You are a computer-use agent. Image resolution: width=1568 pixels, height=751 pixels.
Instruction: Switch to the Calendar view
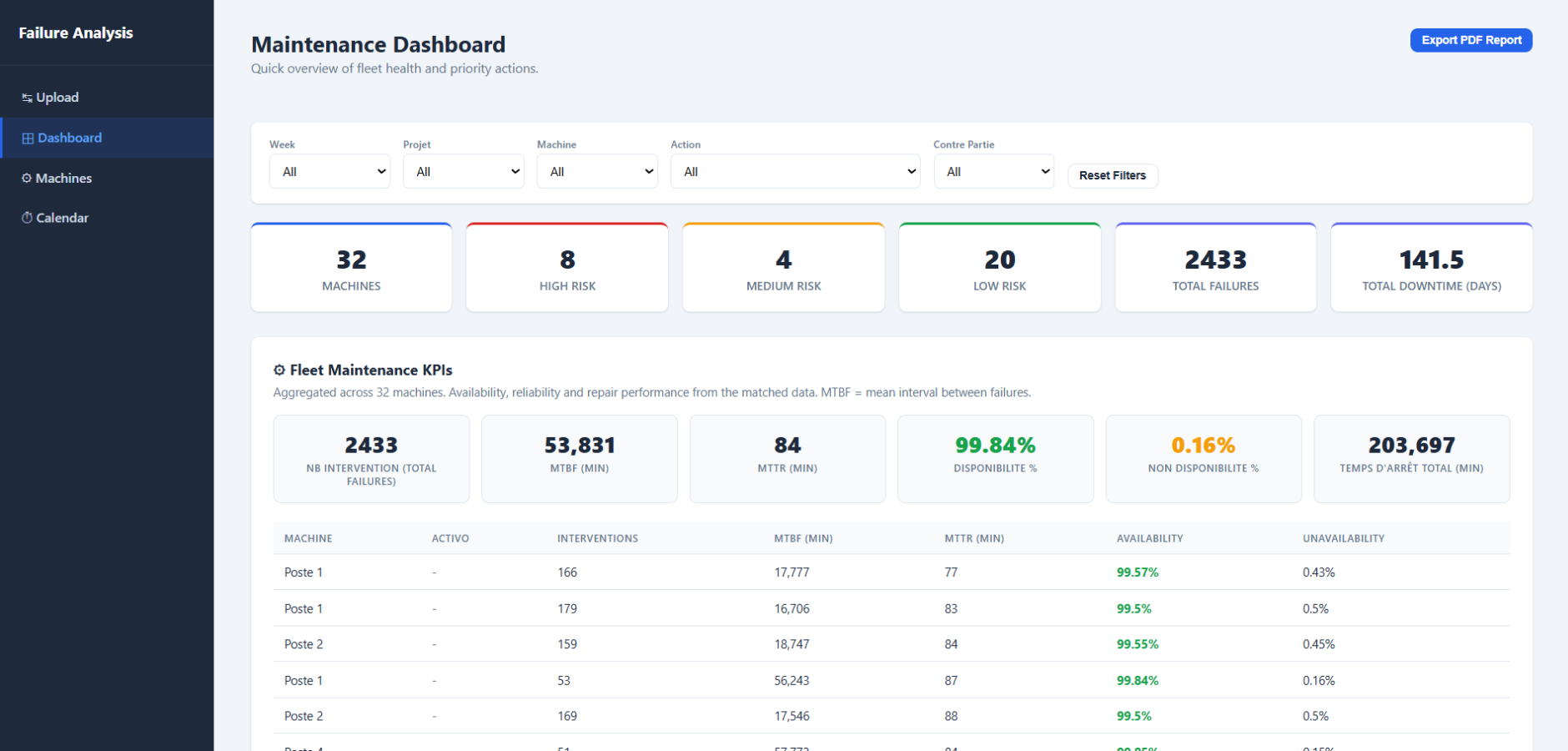click(x=107, y=218)
